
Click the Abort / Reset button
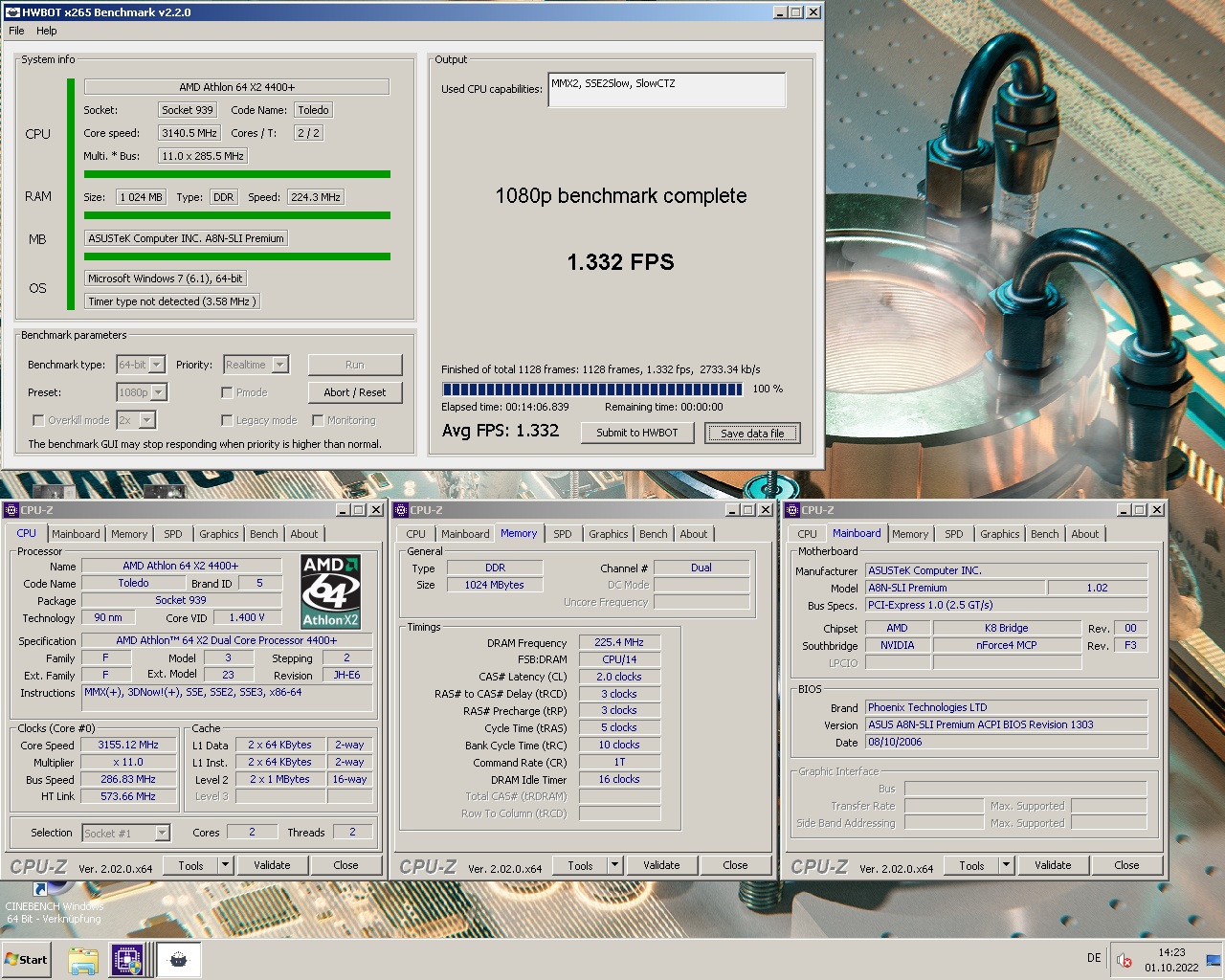coord(355,392)
